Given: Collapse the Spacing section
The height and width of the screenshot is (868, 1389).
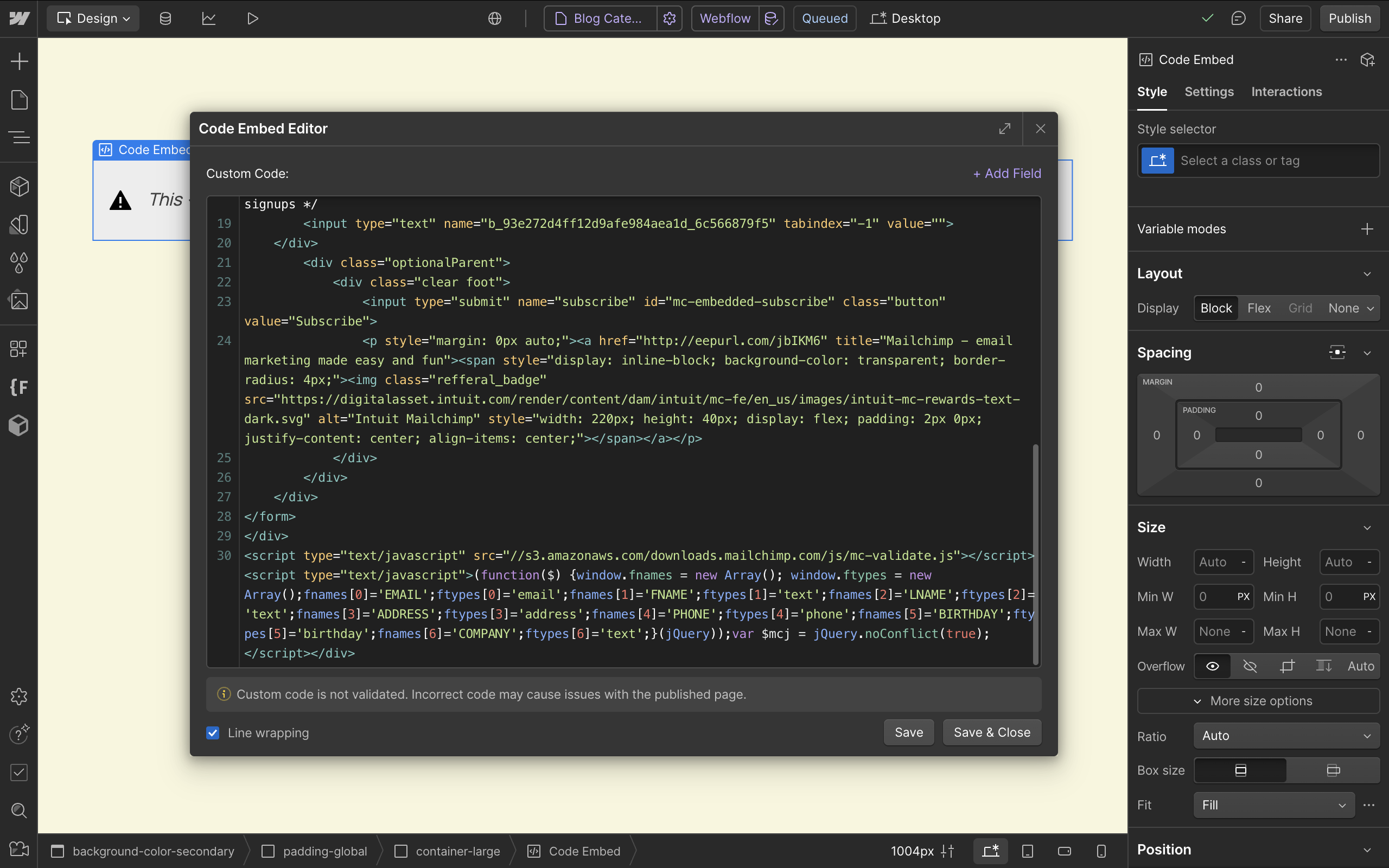Looking at the screenshot, I should tap(1367, 353).
